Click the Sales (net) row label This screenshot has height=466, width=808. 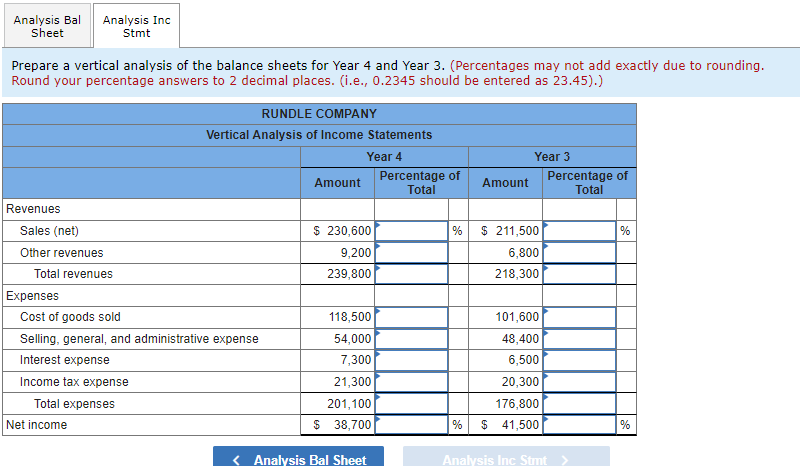tap(49, 231)
